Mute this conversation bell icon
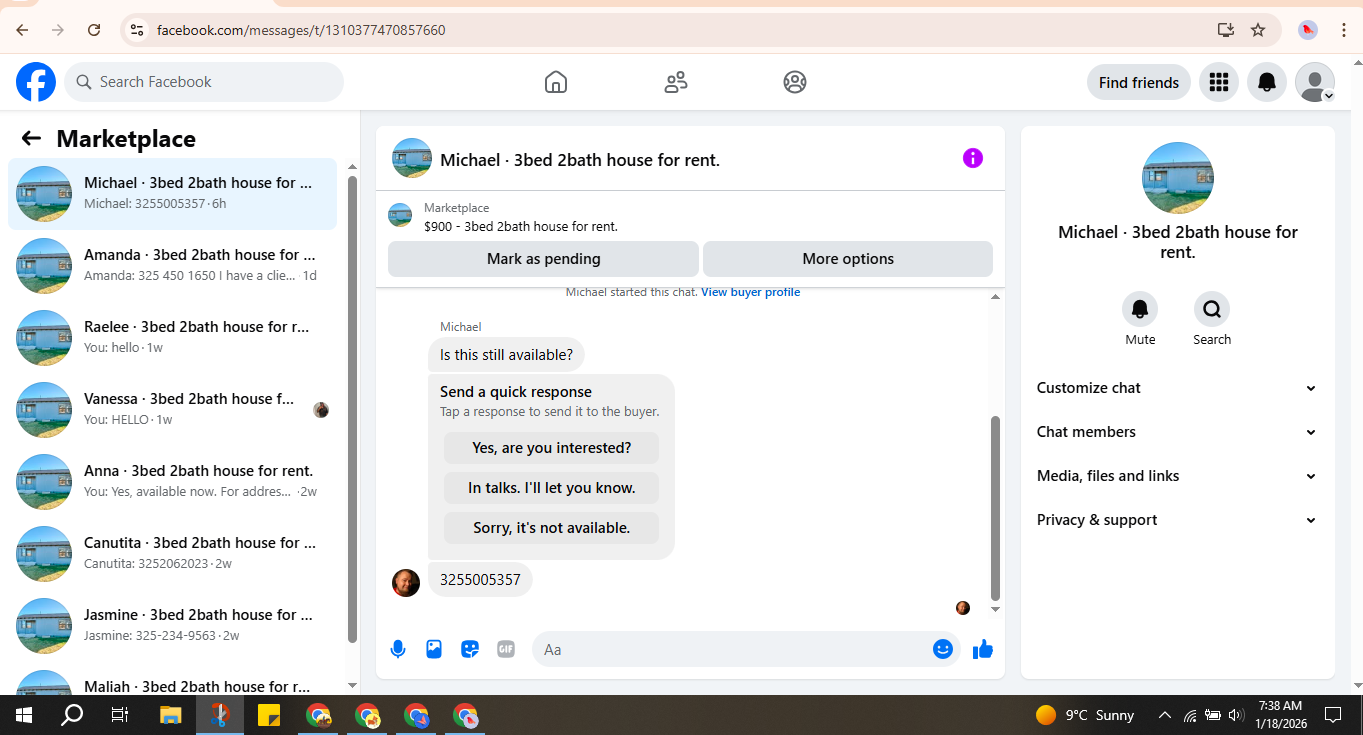This screenshot has height=735, width=1363. click(x=1140, y=309)
